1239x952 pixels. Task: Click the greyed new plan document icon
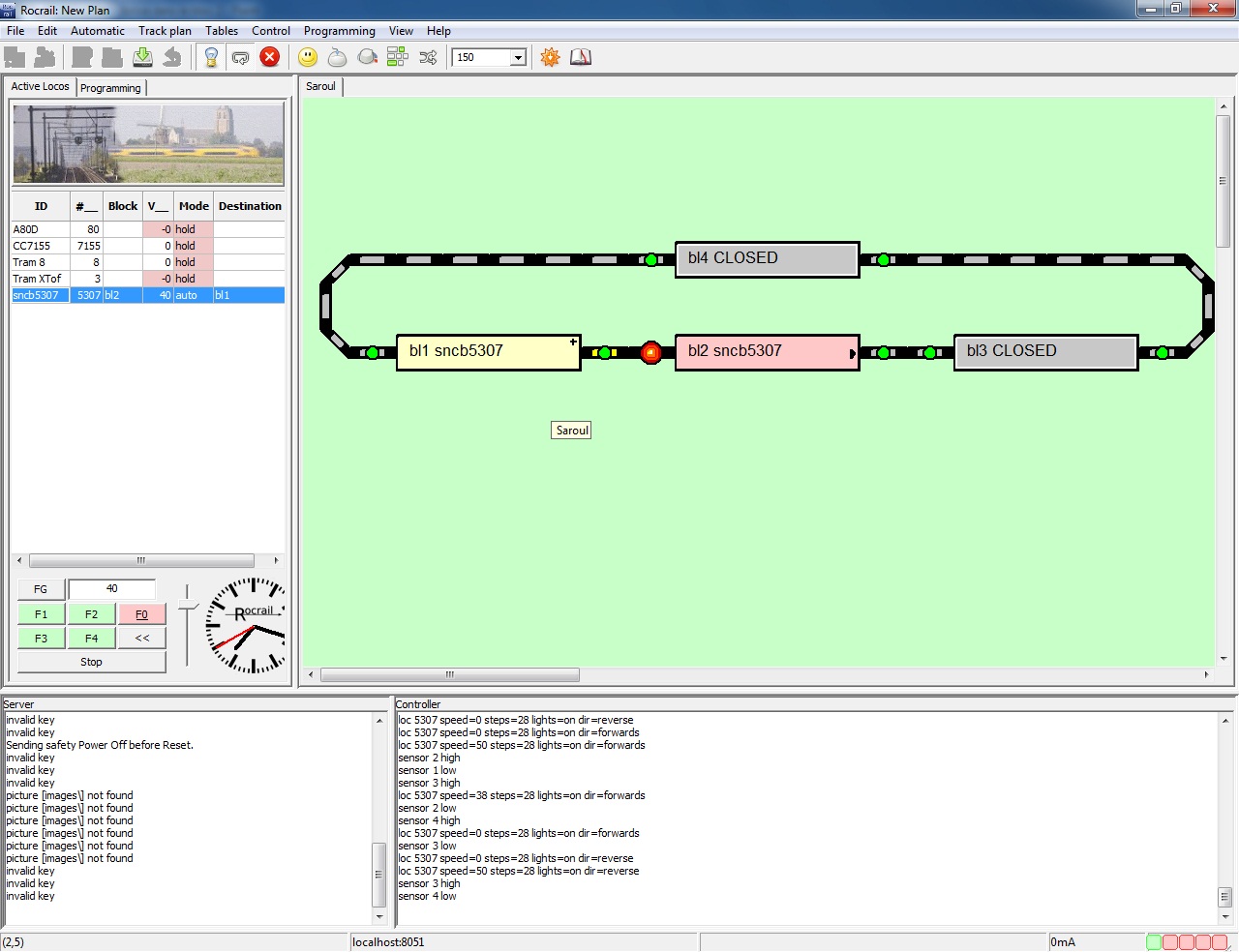(x=82, y=57)
